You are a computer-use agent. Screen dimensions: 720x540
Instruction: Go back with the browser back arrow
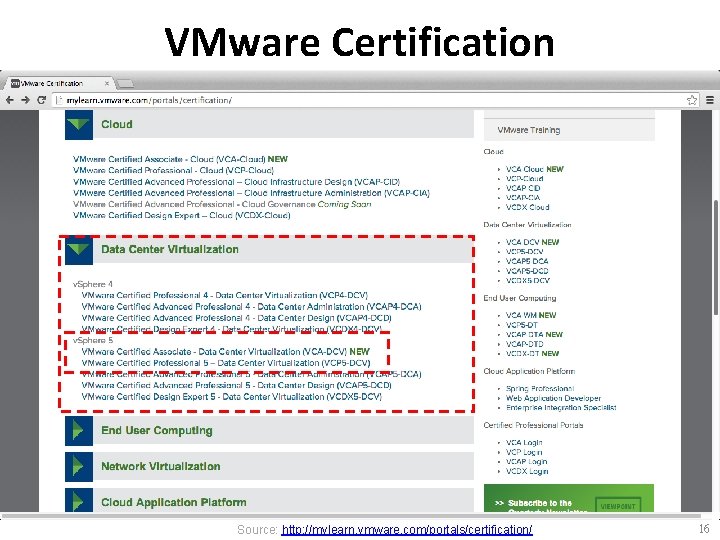[9, 100]
